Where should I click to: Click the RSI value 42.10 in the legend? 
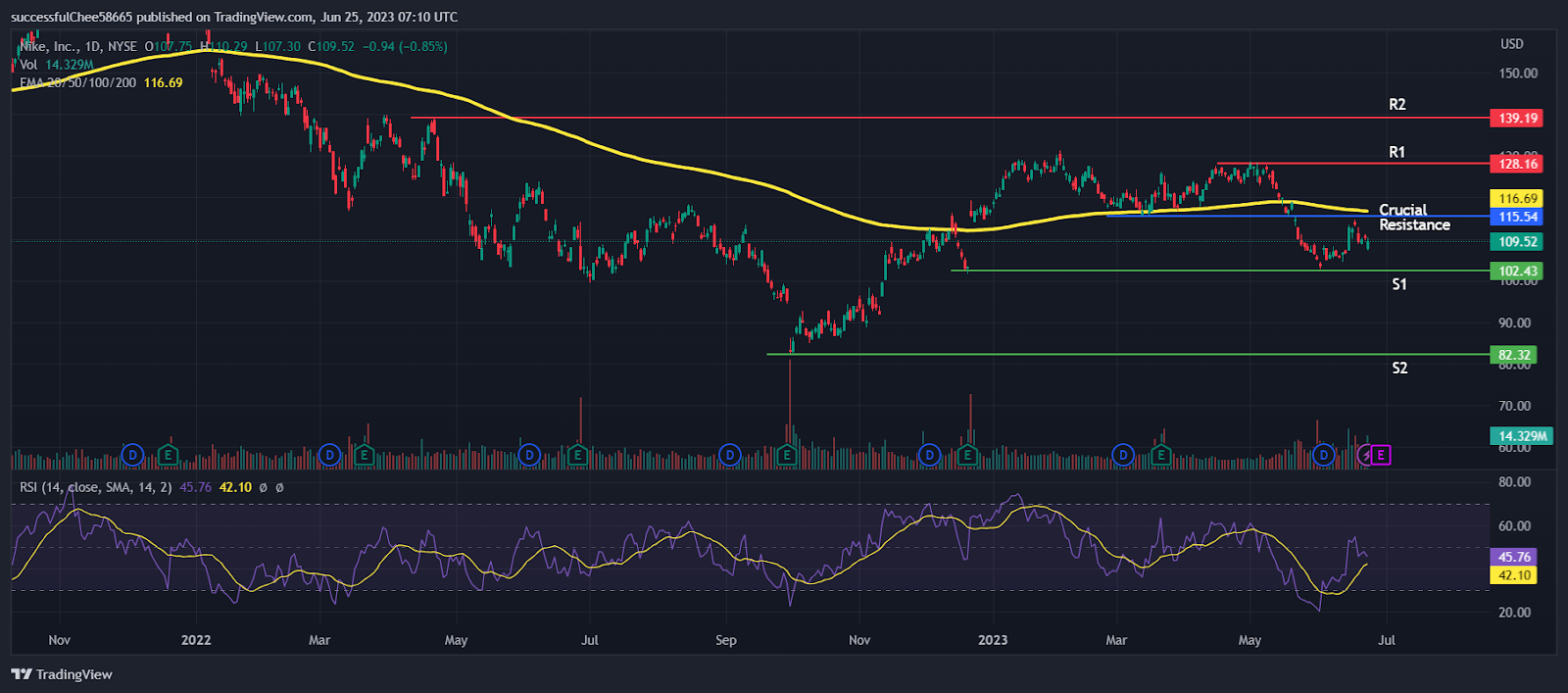click(235, 487)
